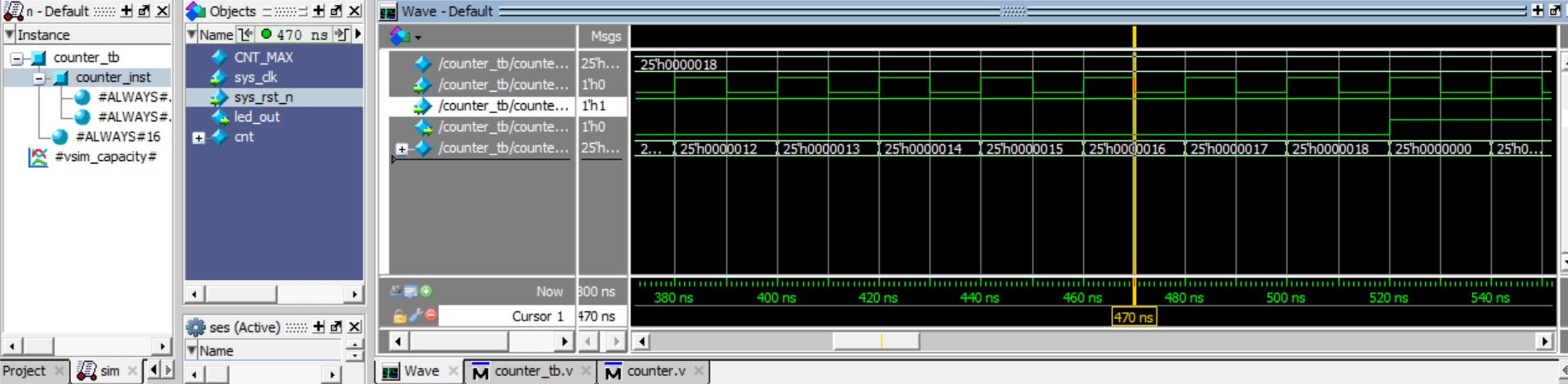Delete Cursor 1 with red minus icon

click(x=431, y=315)
